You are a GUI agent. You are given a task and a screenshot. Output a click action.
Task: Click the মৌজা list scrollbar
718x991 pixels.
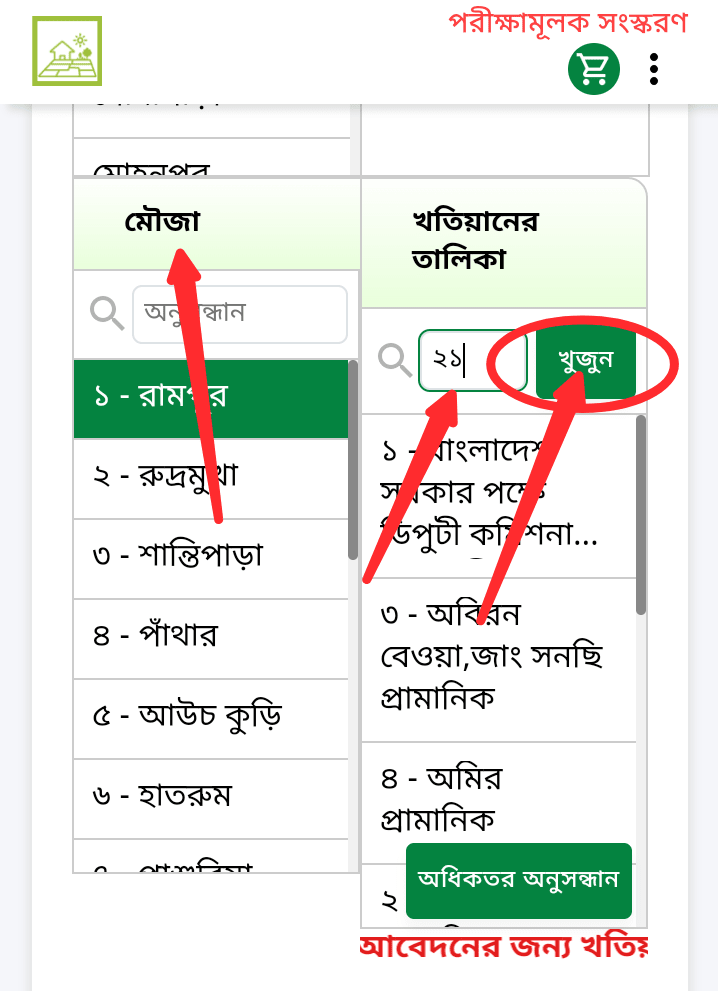(x=352, y=460)
